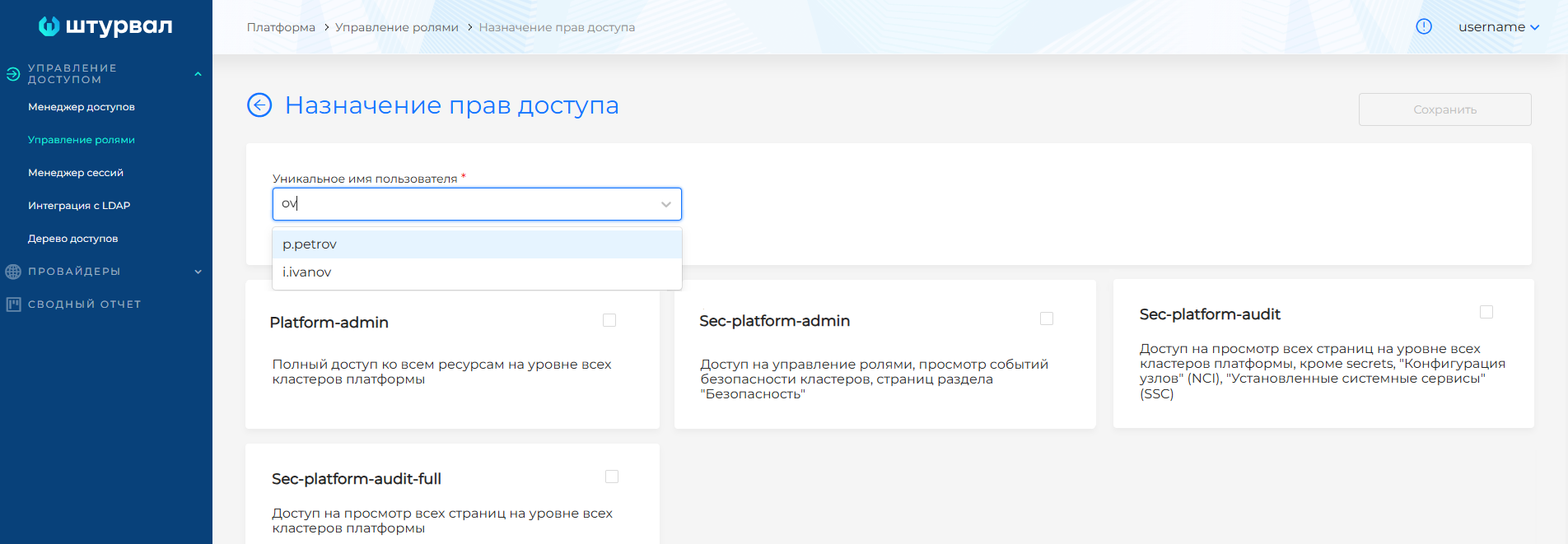Viewport: 1568px width, 544px height.
Task: Click the back arrow circle icon
Action: [x=259, y=105]
